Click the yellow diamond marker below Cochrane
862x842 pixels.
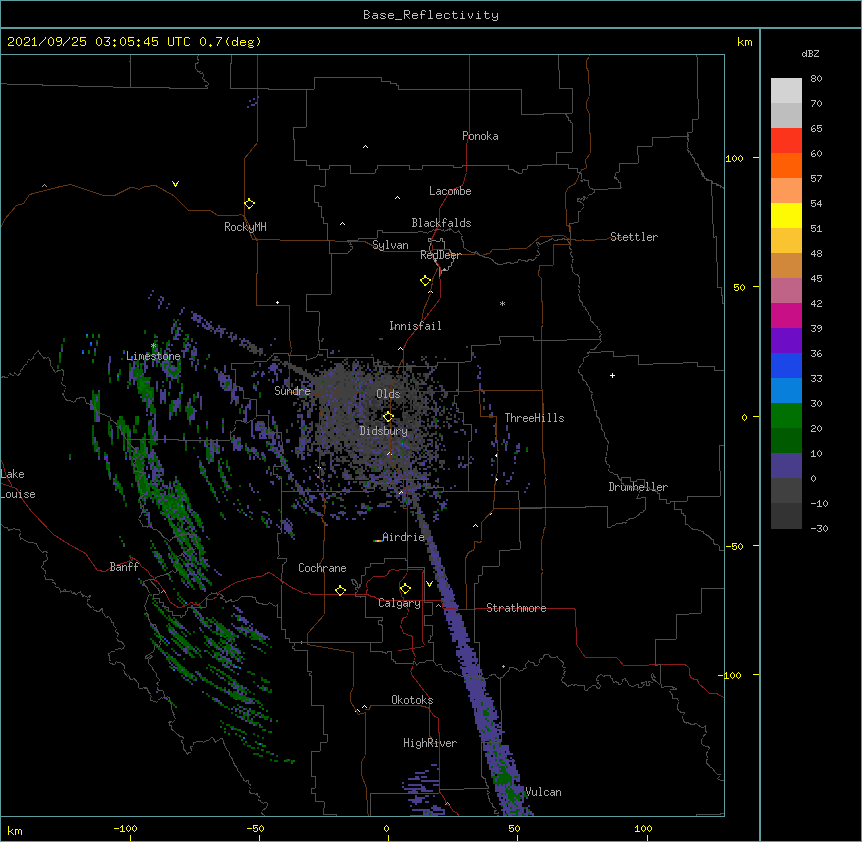coord(340,590)
